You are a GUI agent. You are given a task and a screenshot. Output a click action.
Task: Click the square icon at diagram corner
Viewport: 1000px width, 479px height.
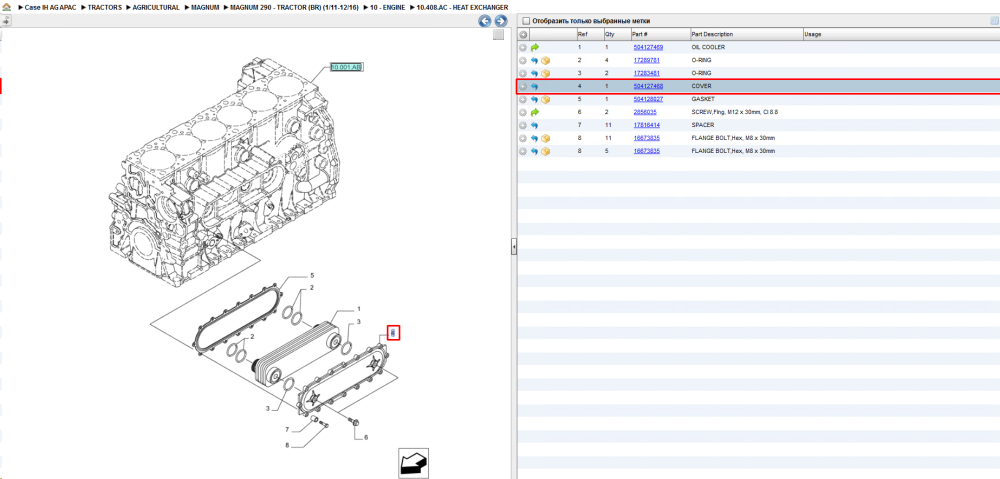click(499, 35)
